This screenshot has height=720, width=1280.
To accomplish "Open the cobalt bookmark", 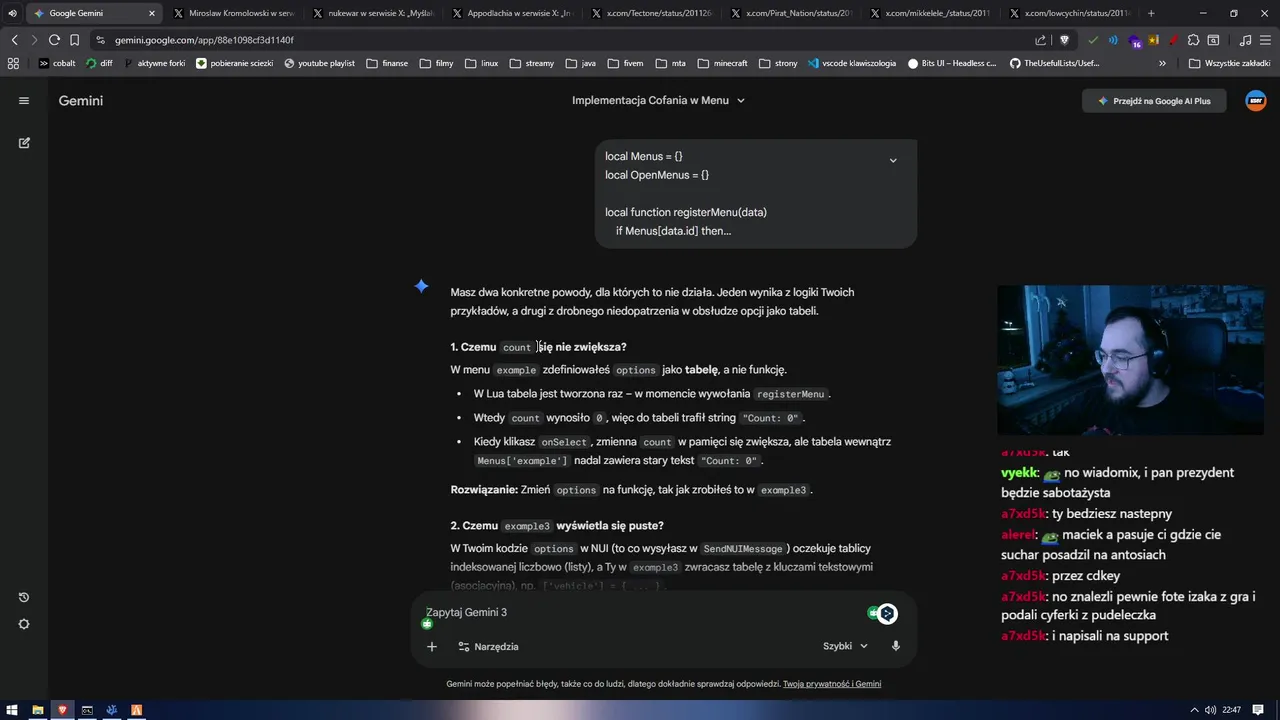I will pyautogui.click(x=57, y=63).
